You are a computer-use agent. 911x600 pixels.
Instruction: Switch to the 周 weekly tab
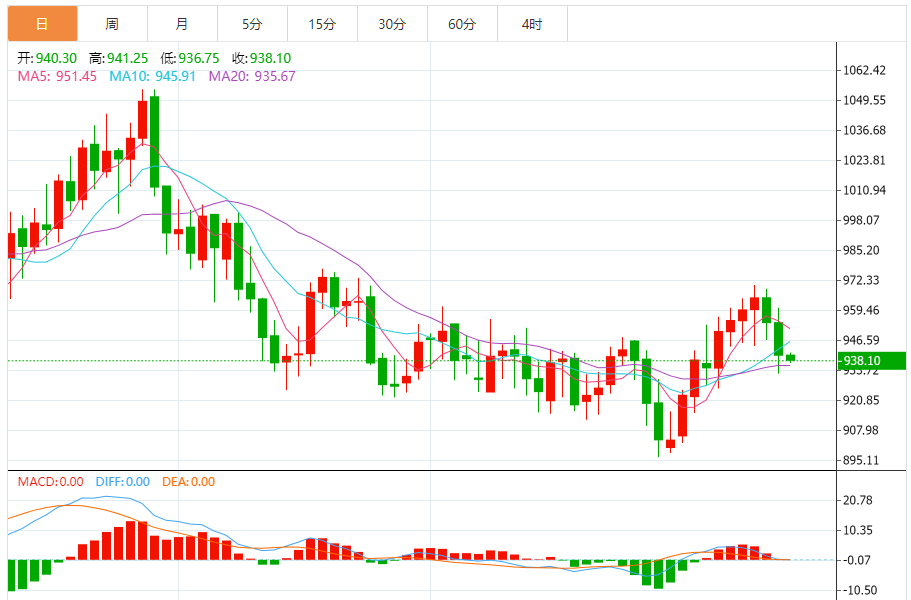pos(112,24)
